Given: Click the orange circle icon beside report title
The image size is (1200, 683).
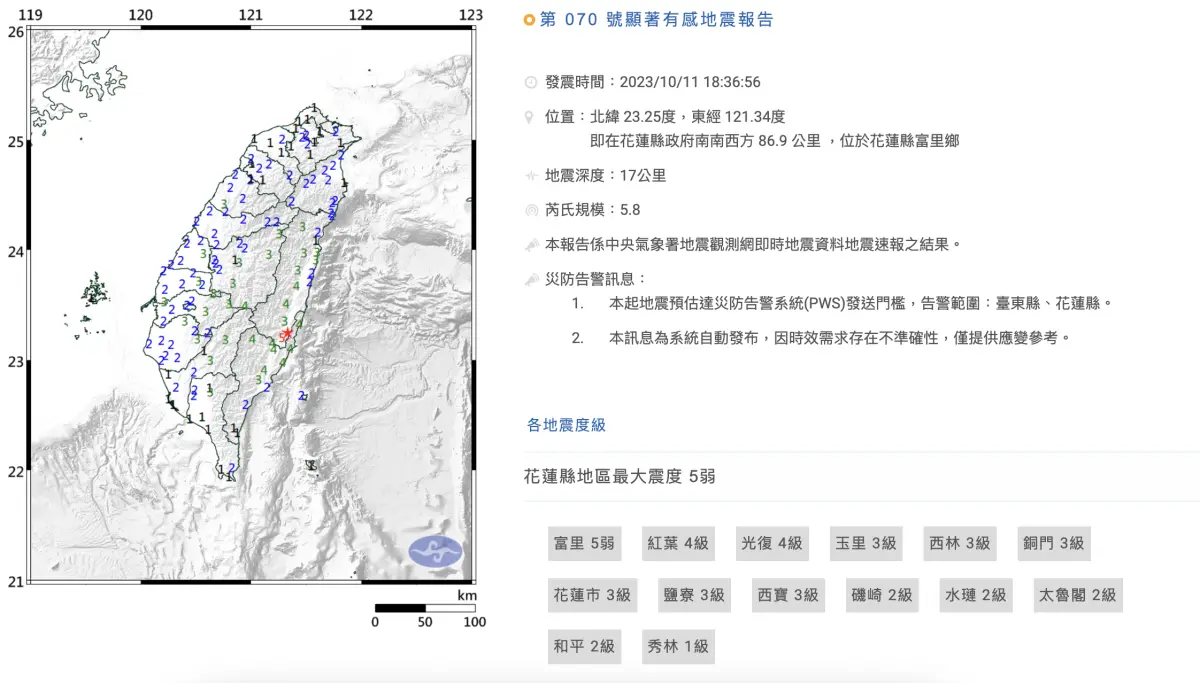Looking at the screenshot, I should (x=529, y=20).
